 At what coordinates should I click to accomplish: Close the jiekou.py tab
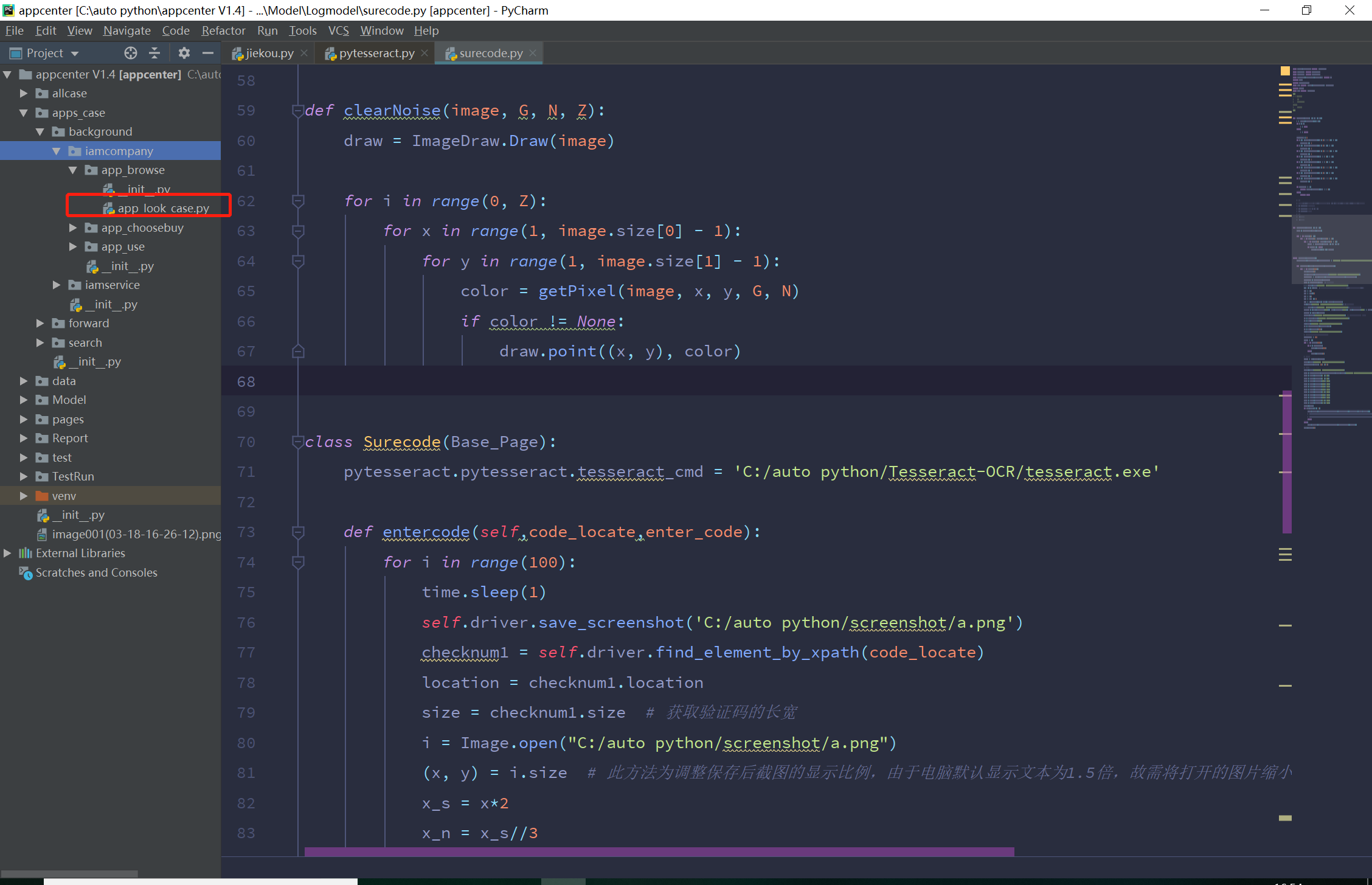[x=304, y=54]
